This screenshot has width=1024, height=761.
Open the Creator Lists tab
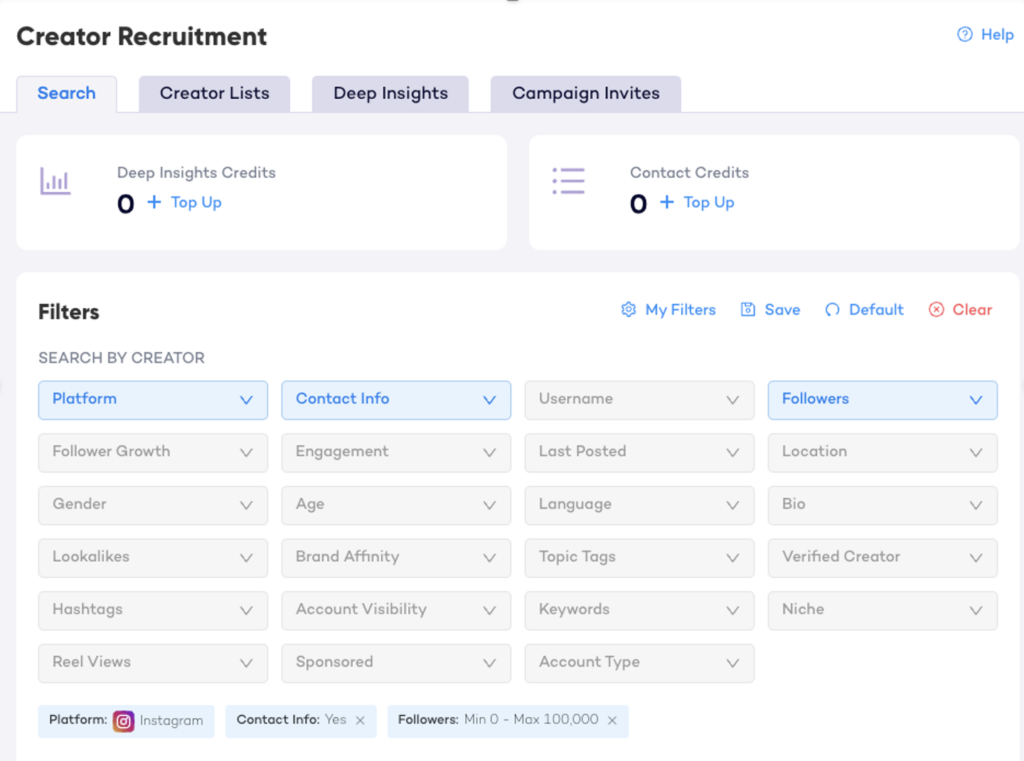tap(214, 94)
